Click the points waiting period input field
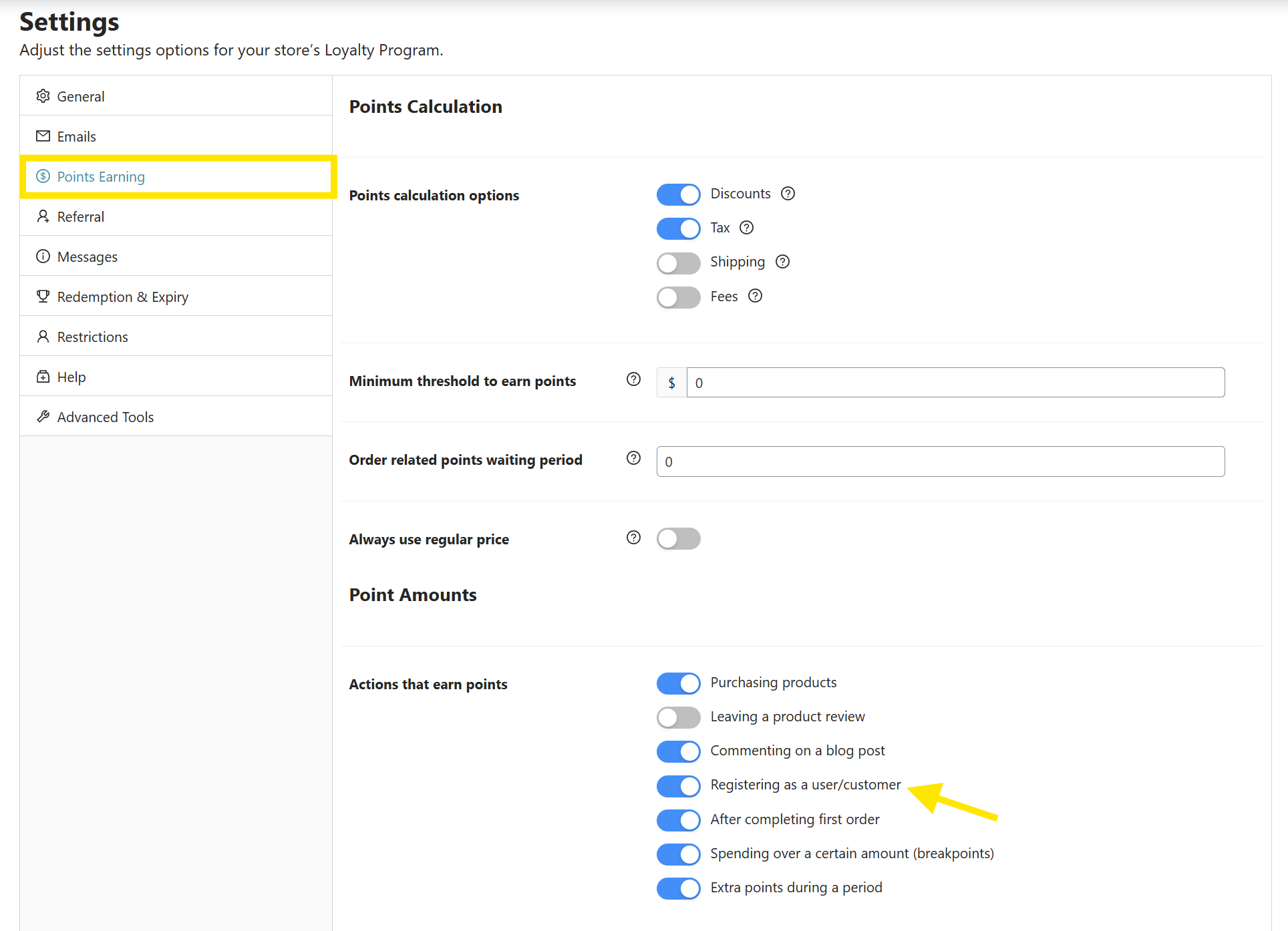 [941, 461]
